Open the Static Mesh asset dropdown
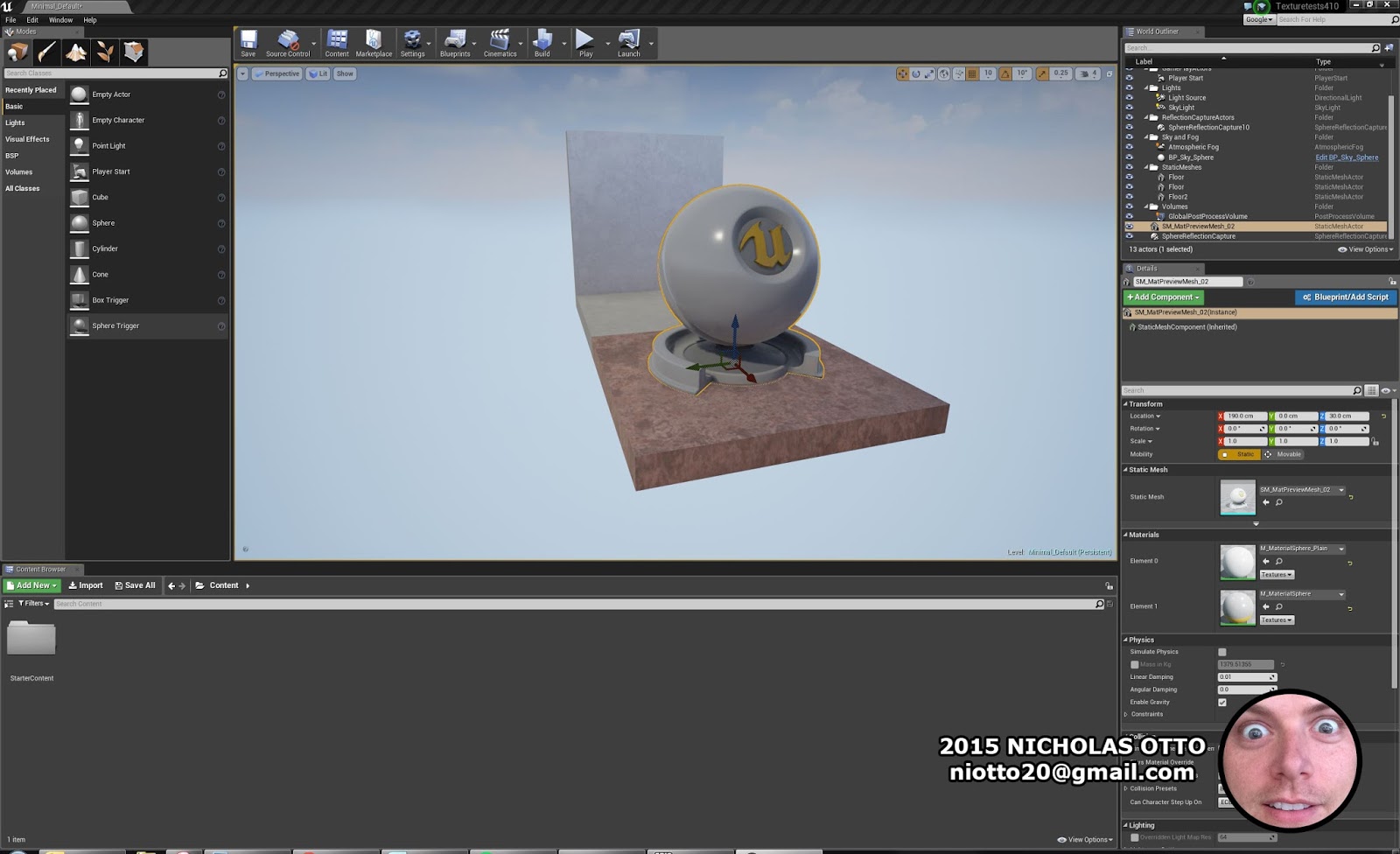1400x854 pixels. (x=1302, y=490)
